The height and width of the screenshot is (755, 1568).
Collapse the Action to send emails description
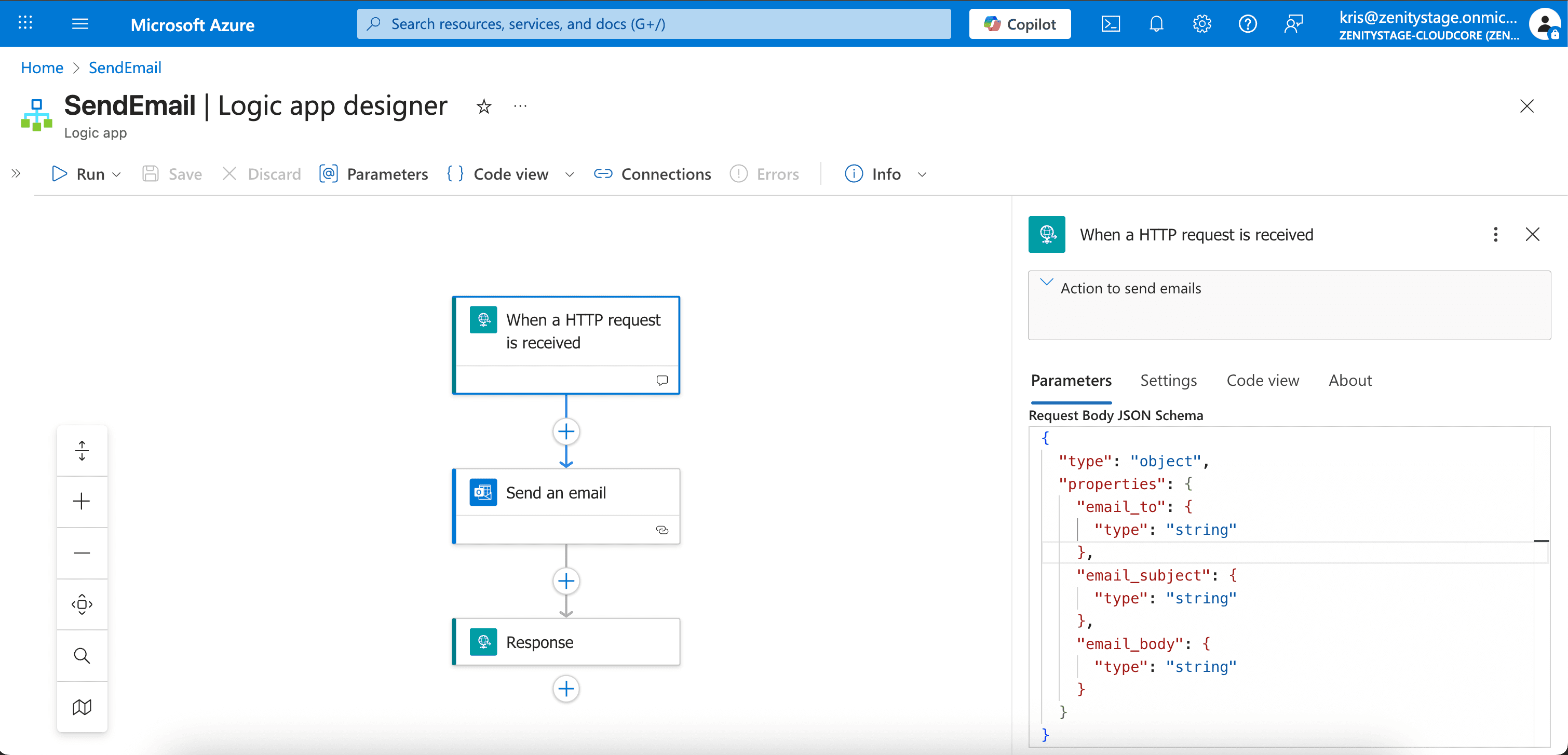pyautogui.click(x=1046, y=282)
